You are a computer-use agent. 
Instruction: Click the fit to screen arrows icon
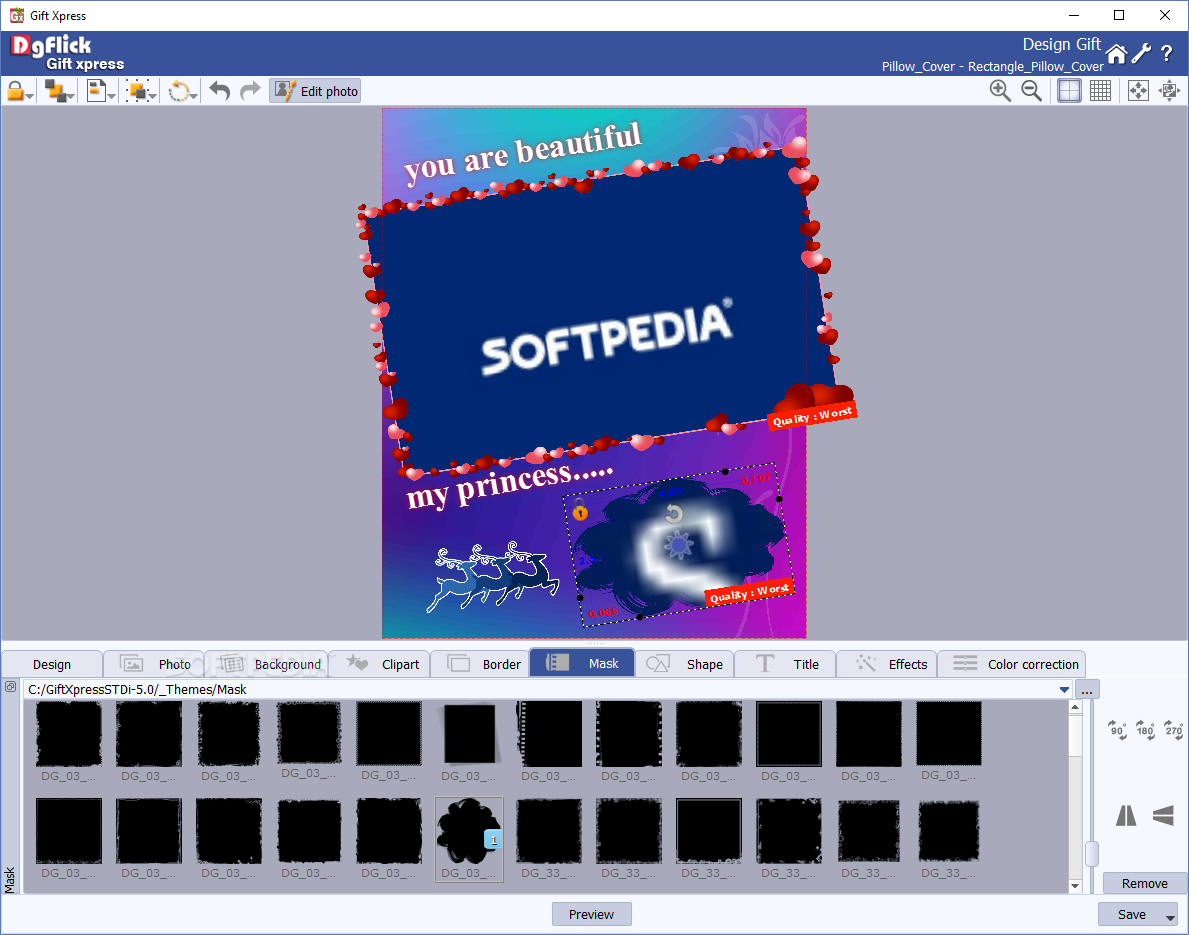[1138, 91]
